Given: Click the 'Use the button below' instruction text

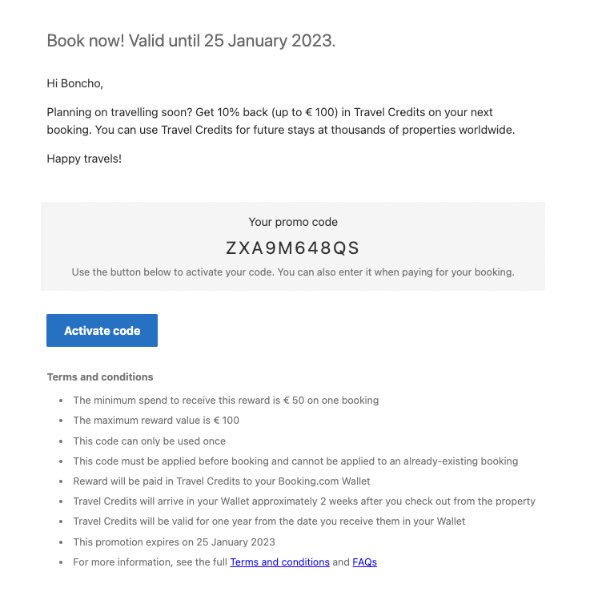Looking at the screenshot, I should (x=293, y=272).
